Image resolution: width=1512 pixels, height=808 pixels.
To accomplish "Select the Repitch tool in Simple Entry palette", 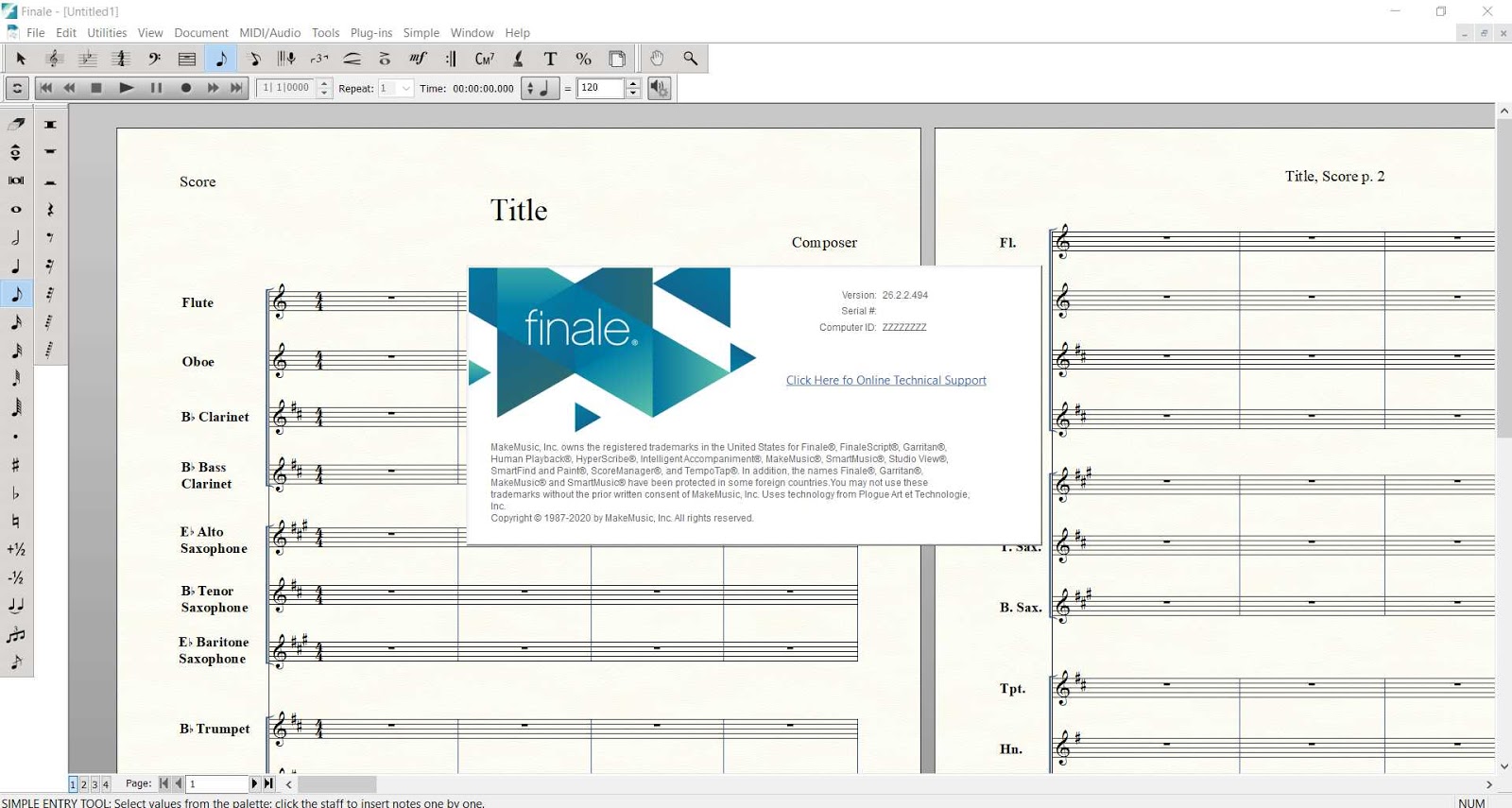I will point(16,152).
